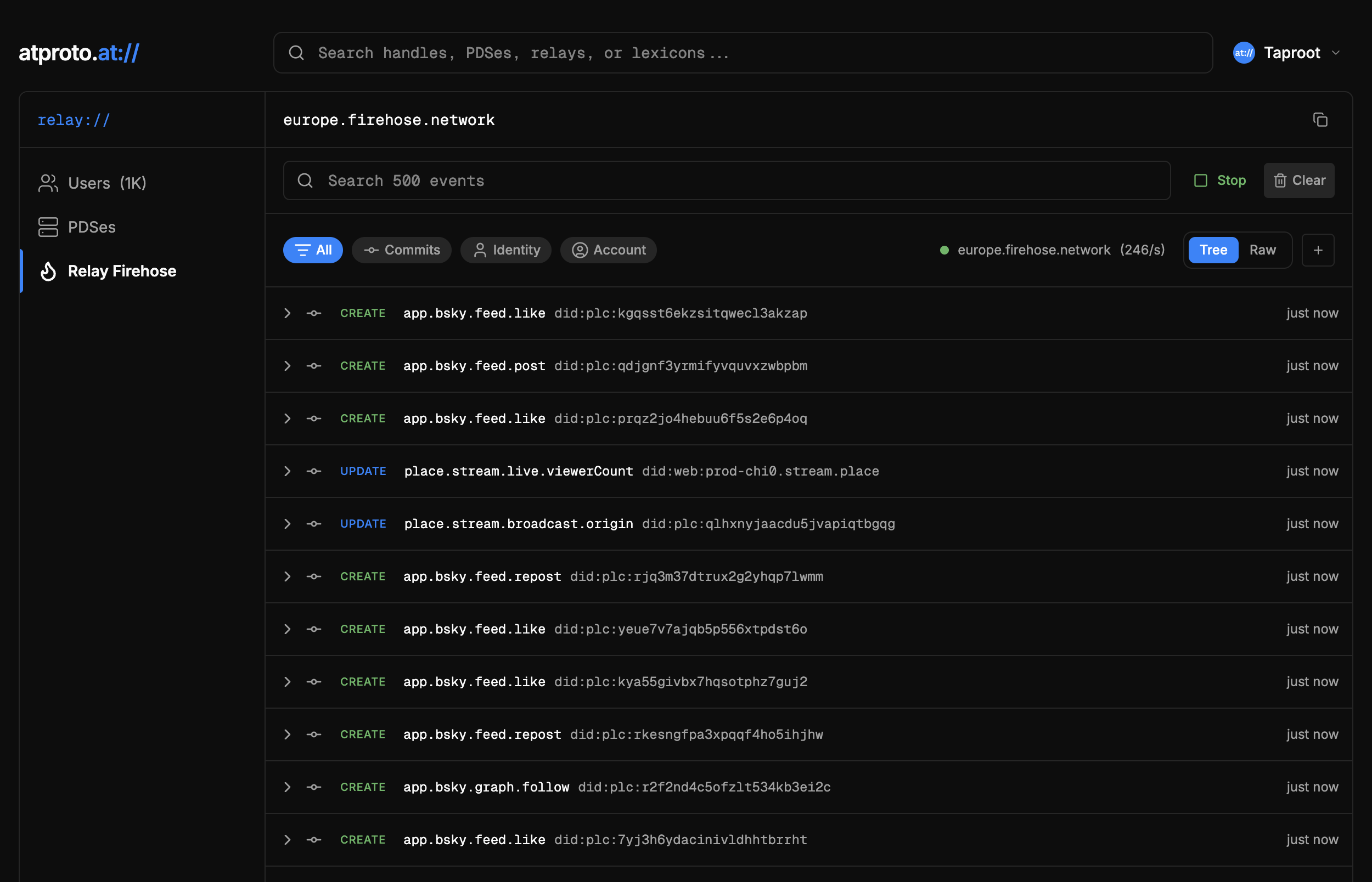1372x882 pixels.
Task: Select the Tree view toggle
Action: click(x=1213, y=250)
